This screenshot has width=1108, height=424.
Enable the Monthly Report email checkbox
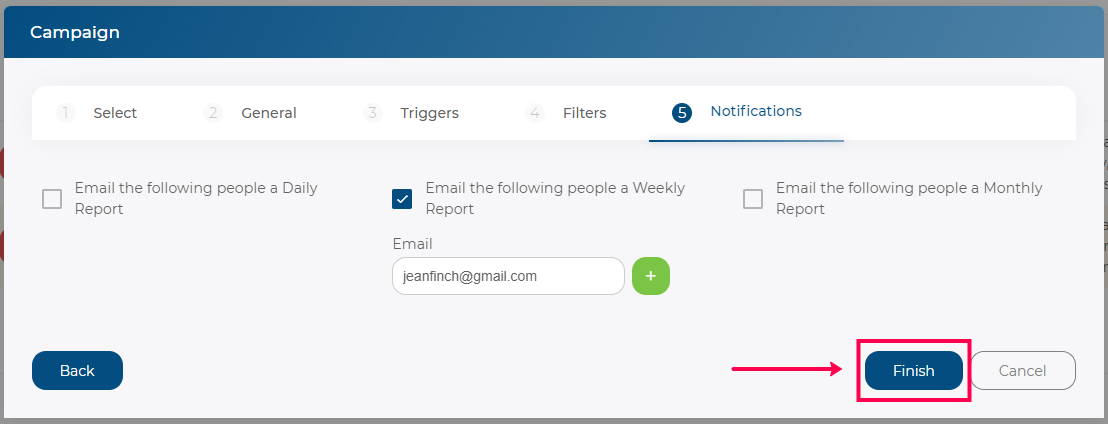[753, 199]
